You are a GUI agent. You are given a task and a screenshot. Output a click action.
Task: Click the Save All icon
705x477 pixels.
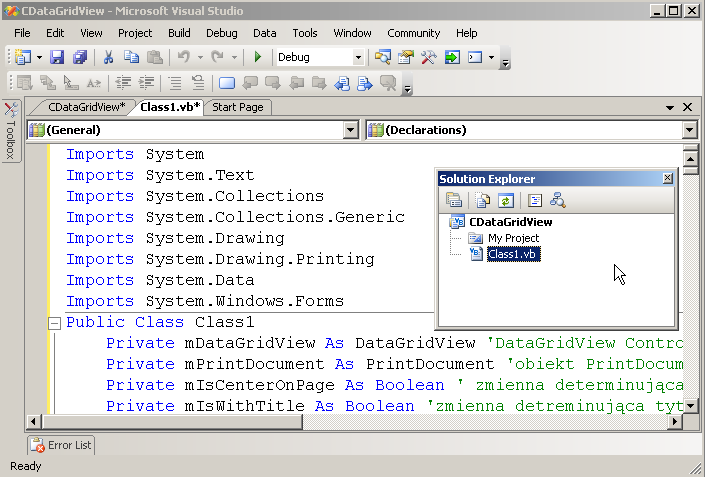click(x=80, y=57)
